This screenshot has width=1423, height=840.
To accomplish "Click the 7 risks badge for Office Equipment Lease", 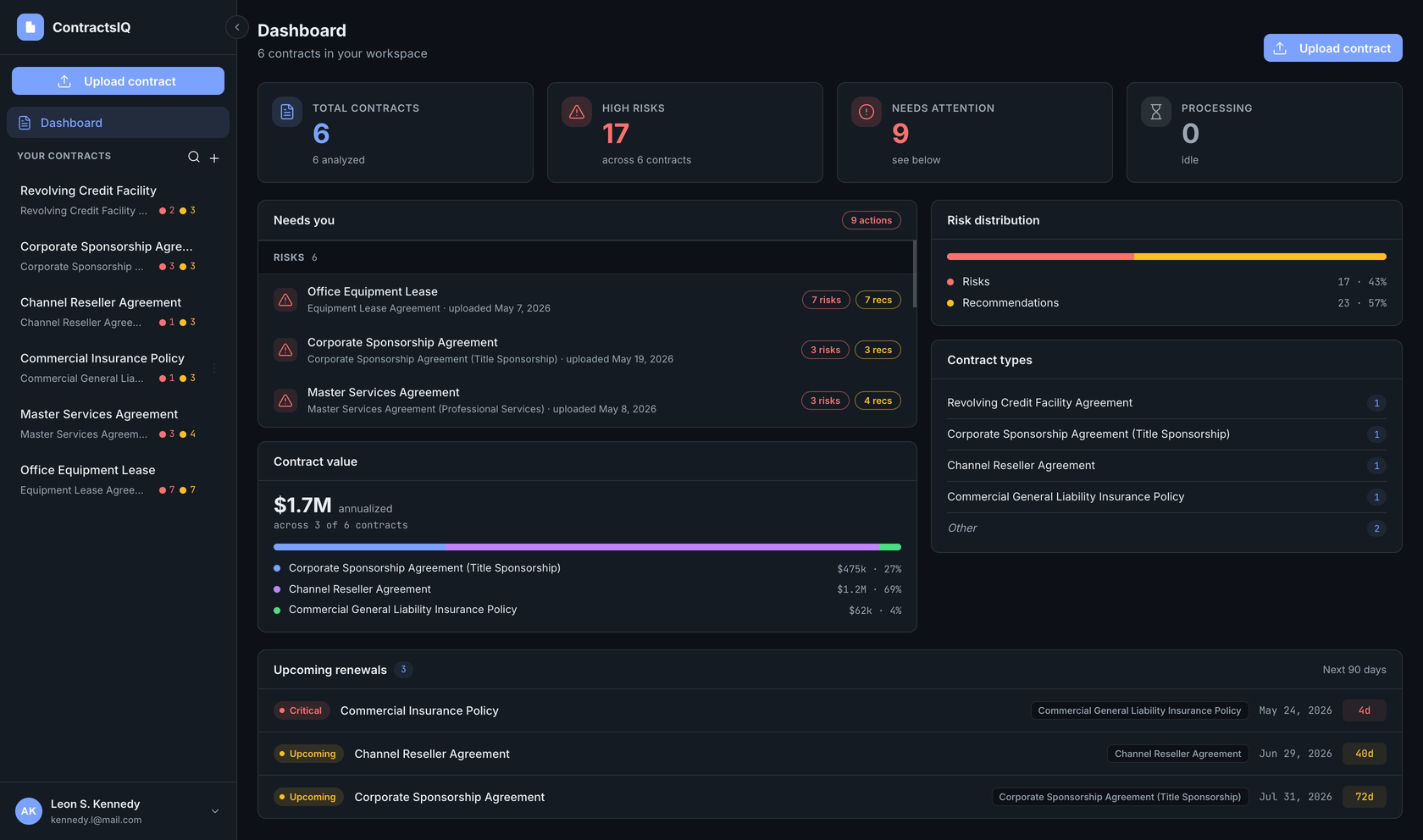I will click(826, 300).
